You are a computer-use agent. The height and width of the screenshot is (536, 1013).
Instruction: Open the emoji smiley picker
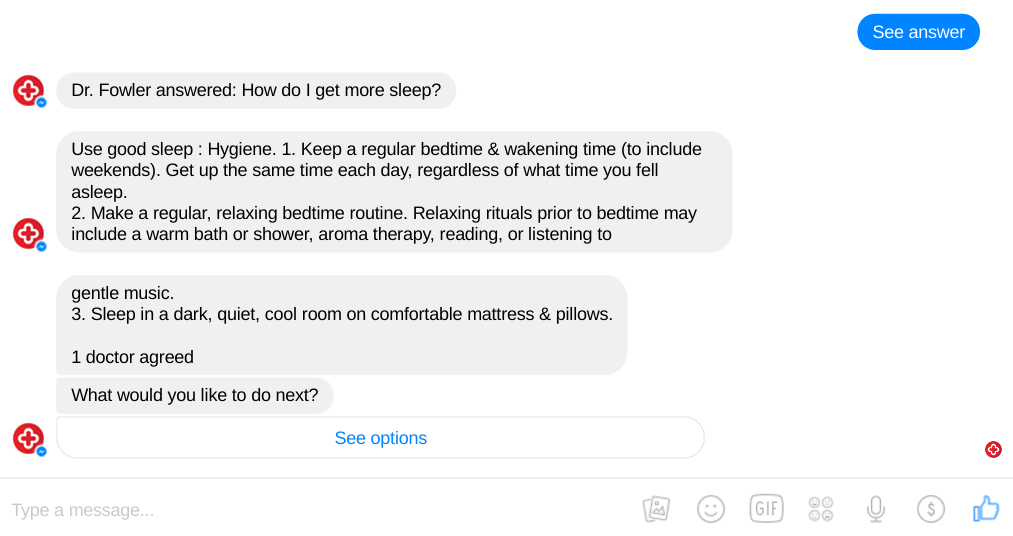point(711,509)
